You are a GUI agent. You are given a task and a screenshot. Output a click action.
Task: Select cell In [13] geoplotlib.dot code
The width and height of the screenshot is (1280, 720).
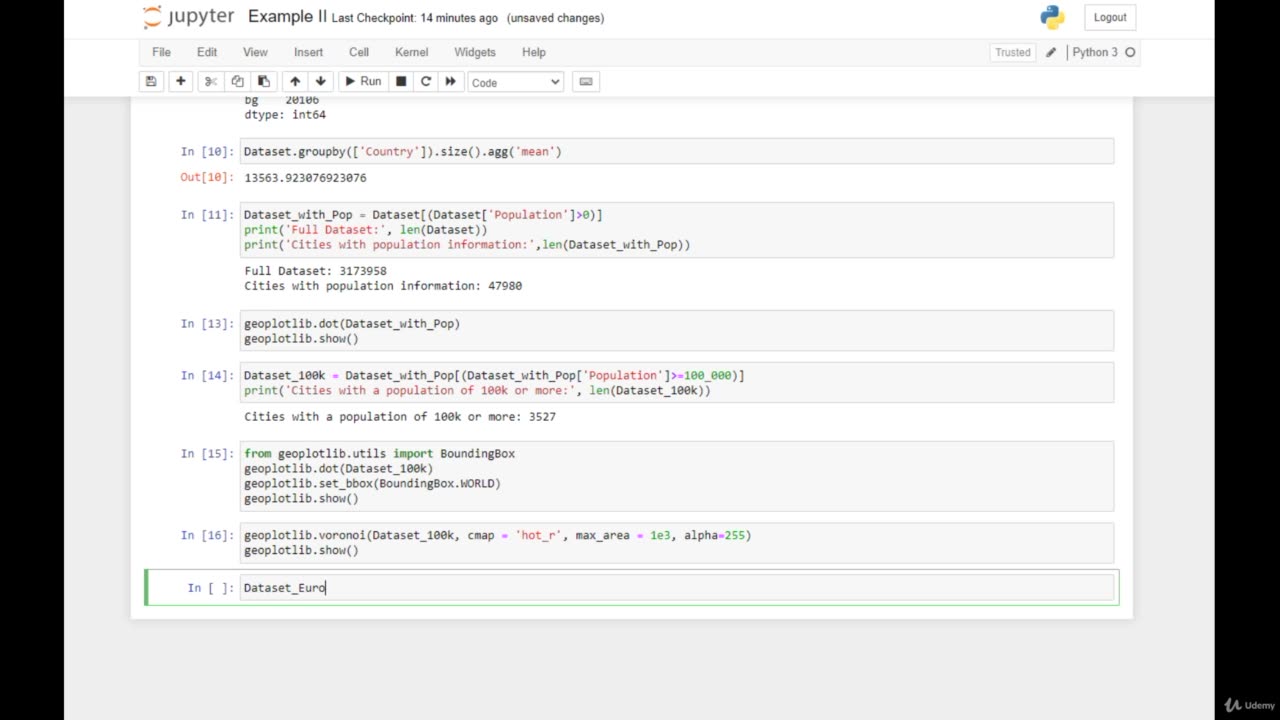click(x=677, y=331)
